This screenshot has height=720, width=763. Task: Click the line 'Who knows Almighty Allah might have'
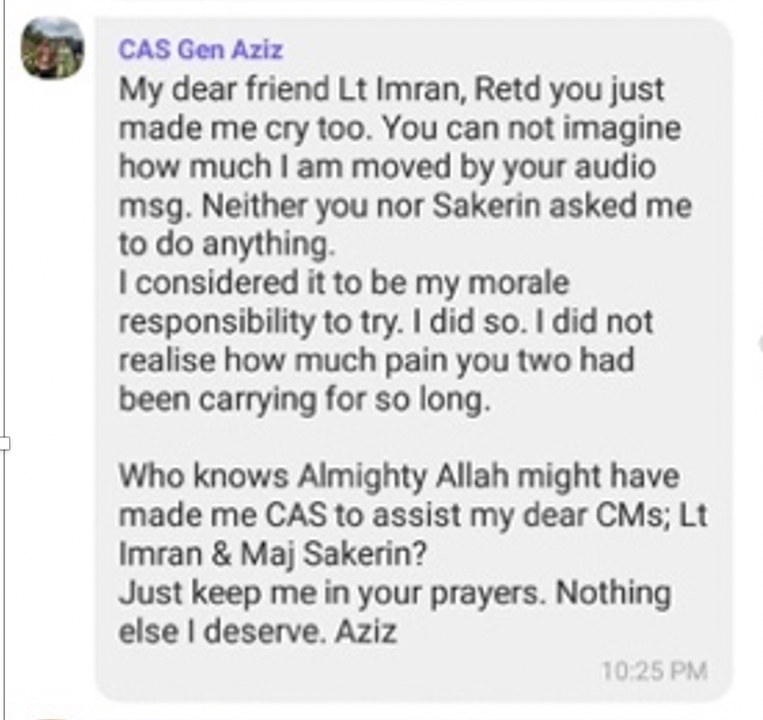tap(399, 476)
